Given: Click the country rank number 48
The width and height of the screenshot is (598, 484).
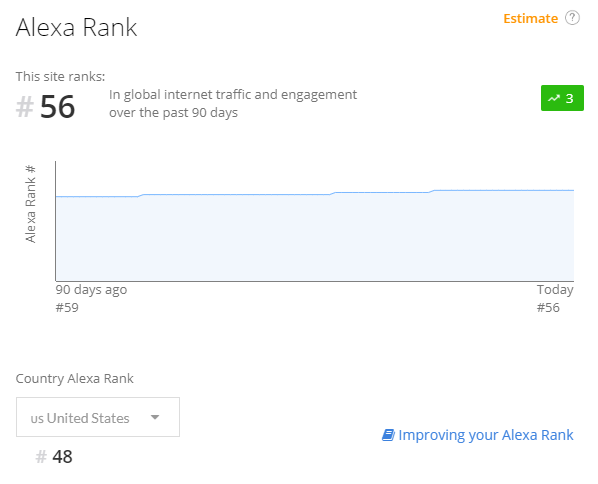Looking at the screenshot, I should 63,457.
